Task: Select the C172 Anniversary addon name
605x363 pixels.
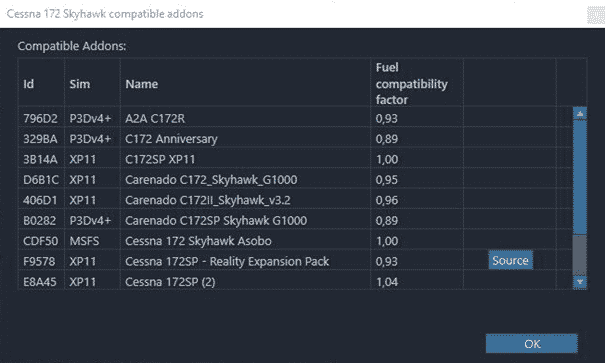Action: coord(171,139)
